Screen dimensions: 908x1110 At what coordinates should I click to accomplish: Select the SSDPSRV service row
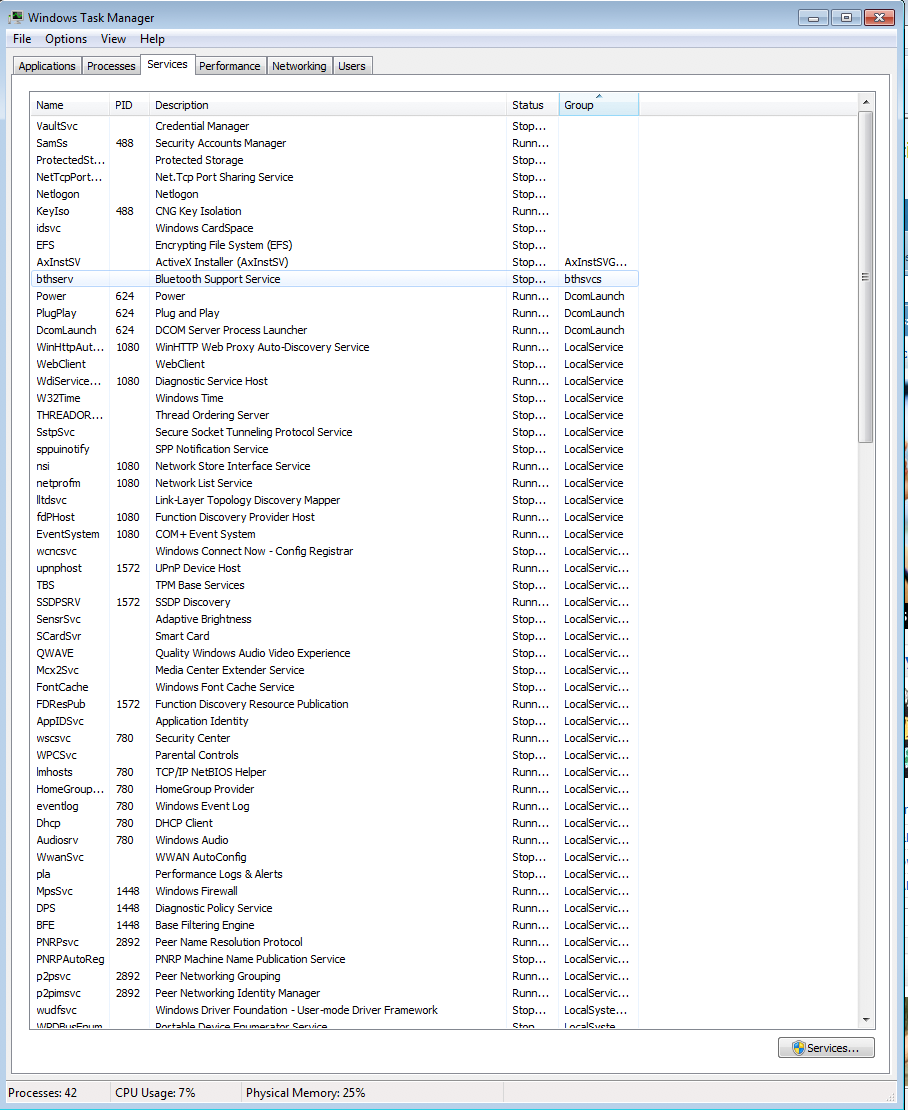(335, 602)
